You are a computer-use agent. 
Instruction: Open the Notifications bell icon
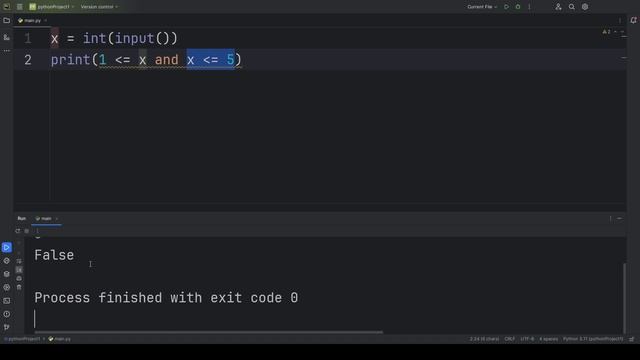[633, 20]
